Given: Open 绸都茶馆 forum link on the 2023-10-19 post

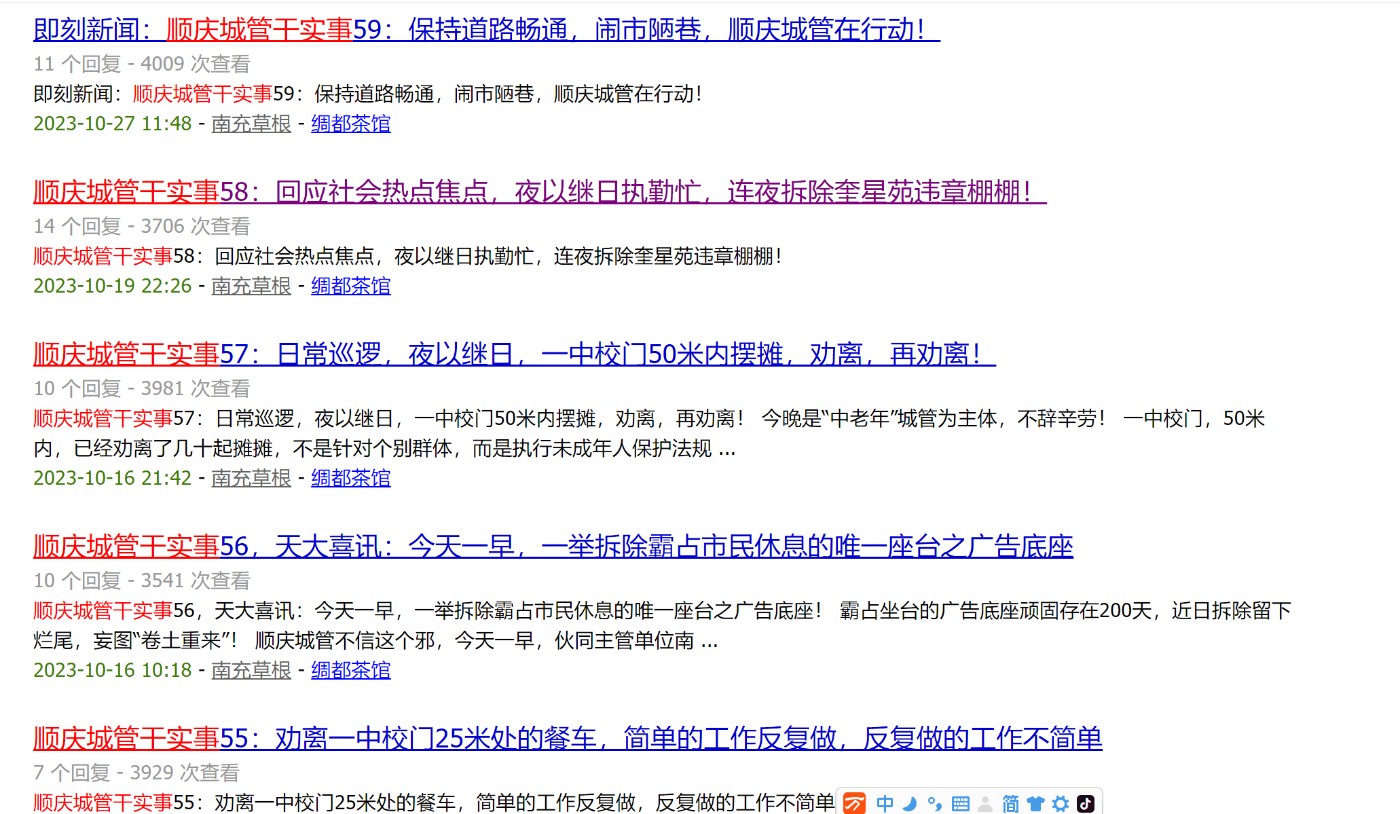Looking at the screenshot, I should [351, 285].
